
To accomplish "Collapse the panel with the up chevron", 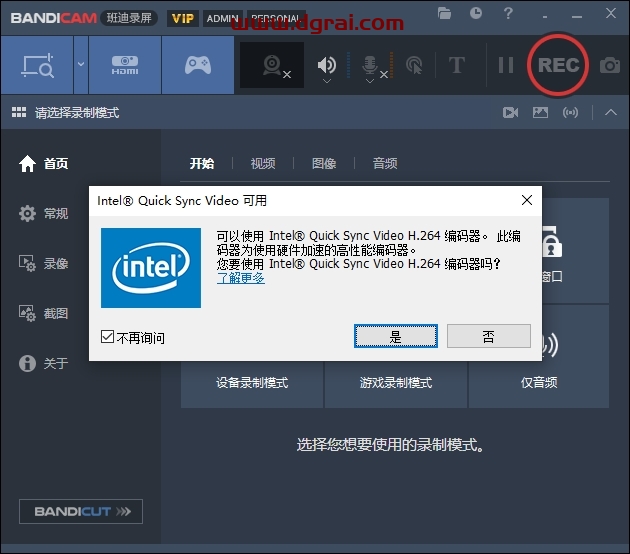I will 611,112.
